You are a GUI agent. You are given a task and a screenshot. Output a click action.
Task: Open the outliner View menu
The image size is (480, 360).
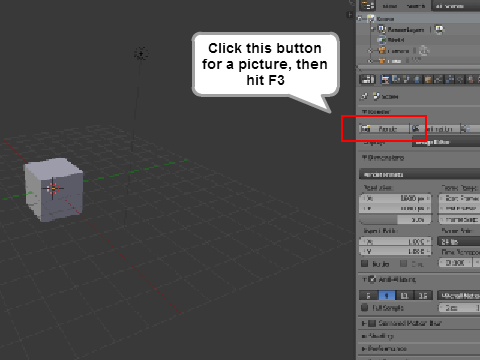coord(389,6)
